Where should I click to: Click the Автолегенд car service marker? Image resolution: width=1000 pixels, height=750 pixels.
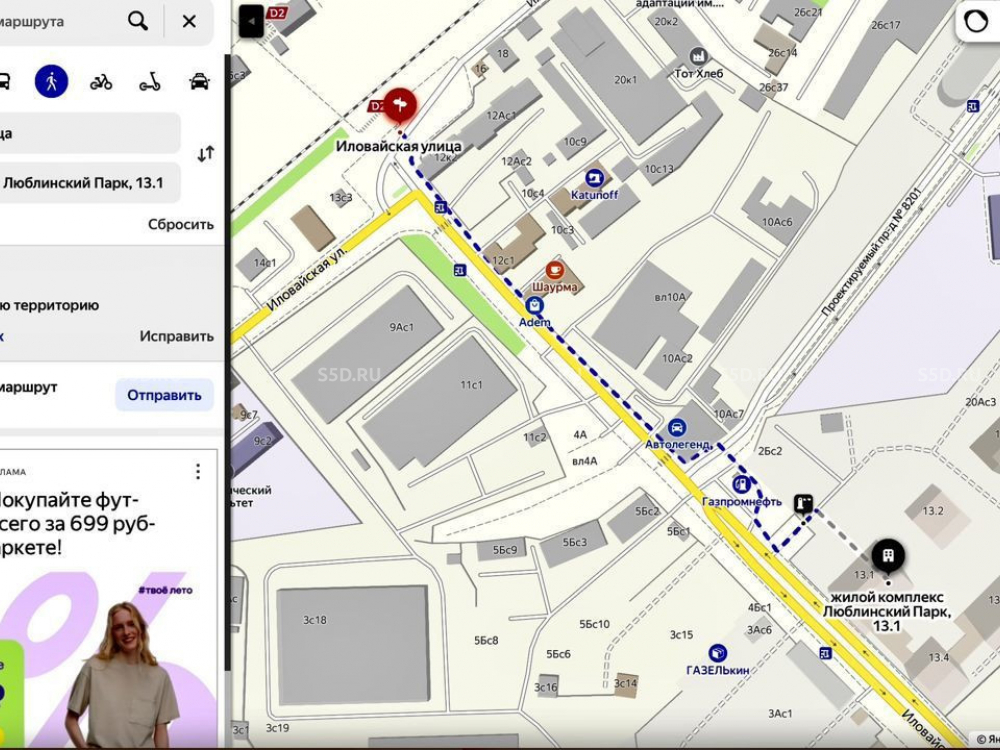[677, 427]
